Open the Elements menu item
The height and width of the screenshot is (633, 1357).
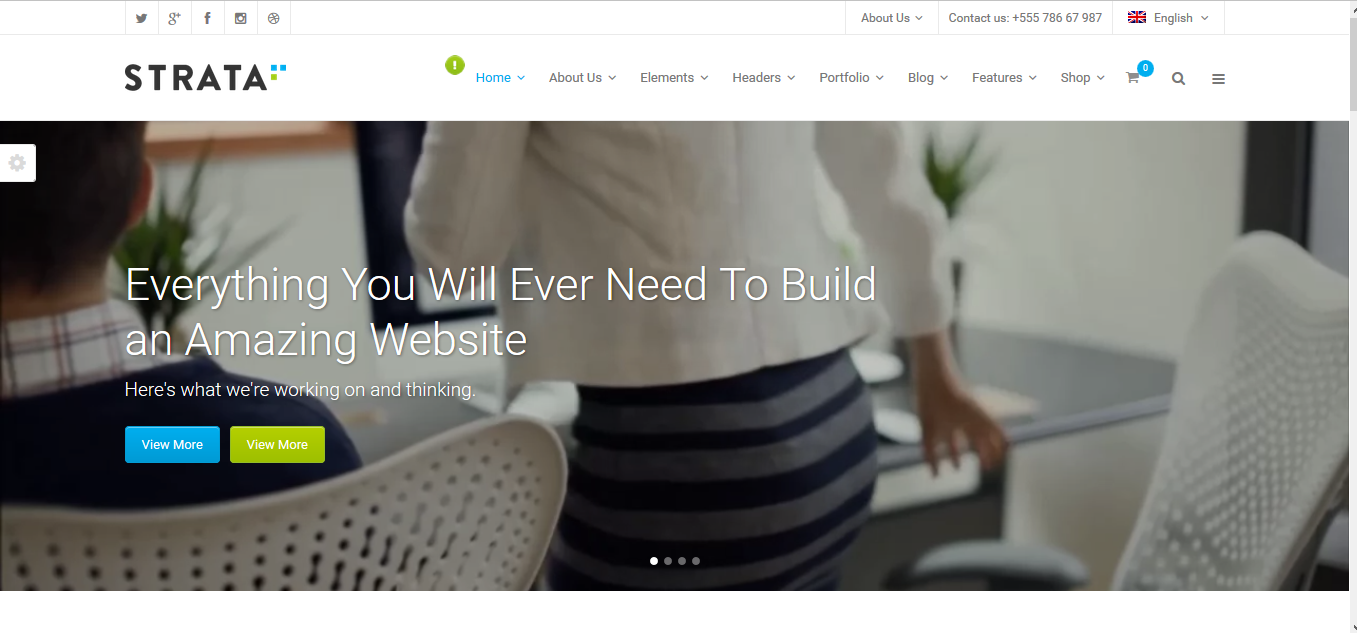point(674,77)
